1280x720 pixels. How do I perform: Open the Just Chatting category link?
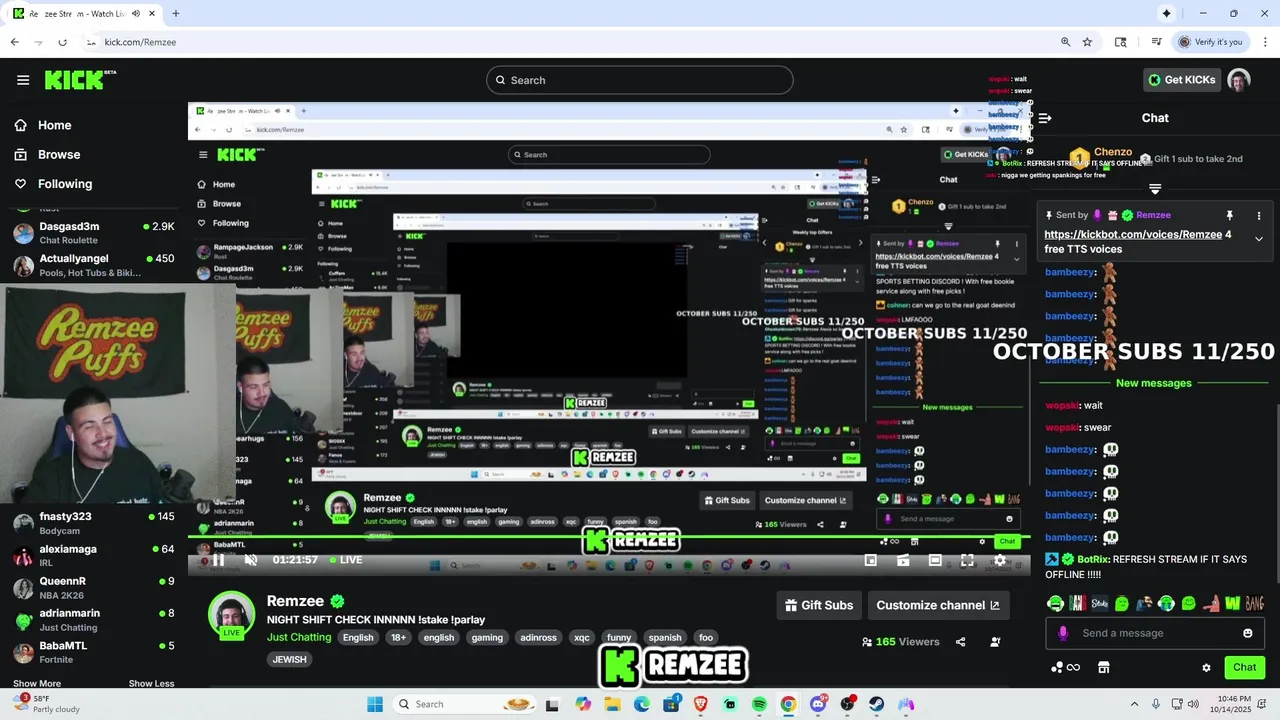(x=299, y=637)
